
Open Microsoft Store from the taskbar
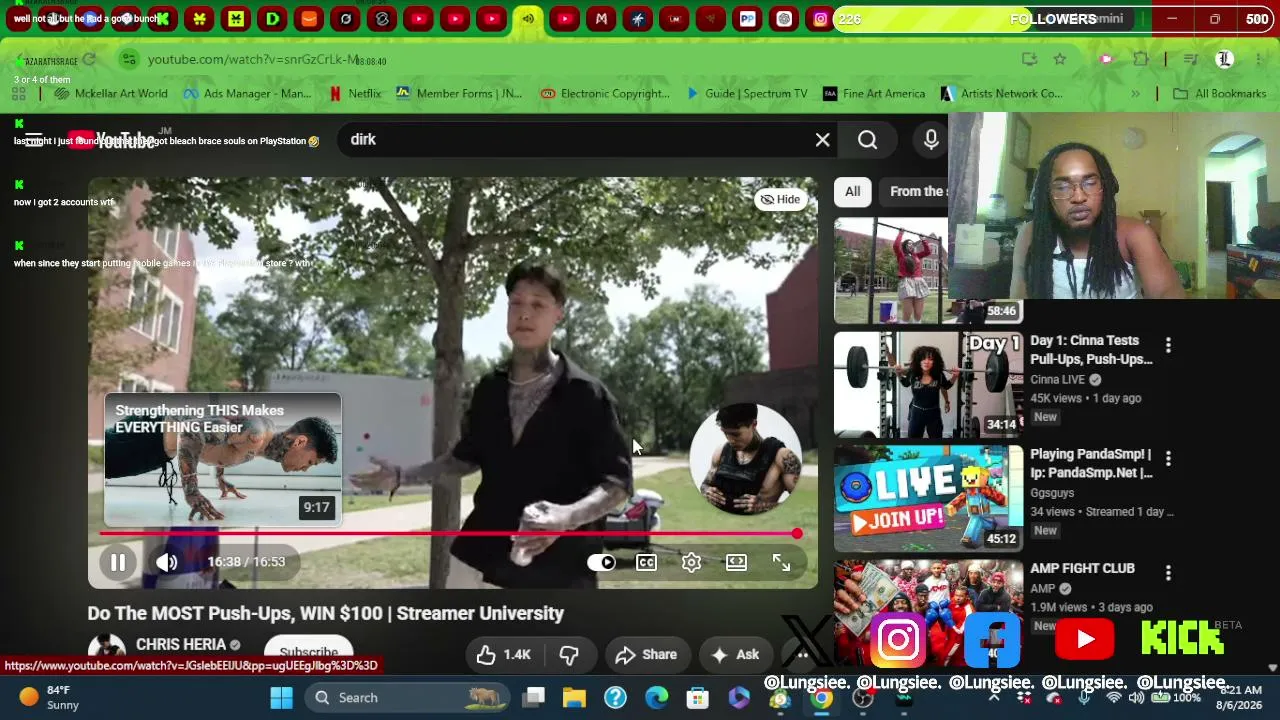tap(697, 698)
